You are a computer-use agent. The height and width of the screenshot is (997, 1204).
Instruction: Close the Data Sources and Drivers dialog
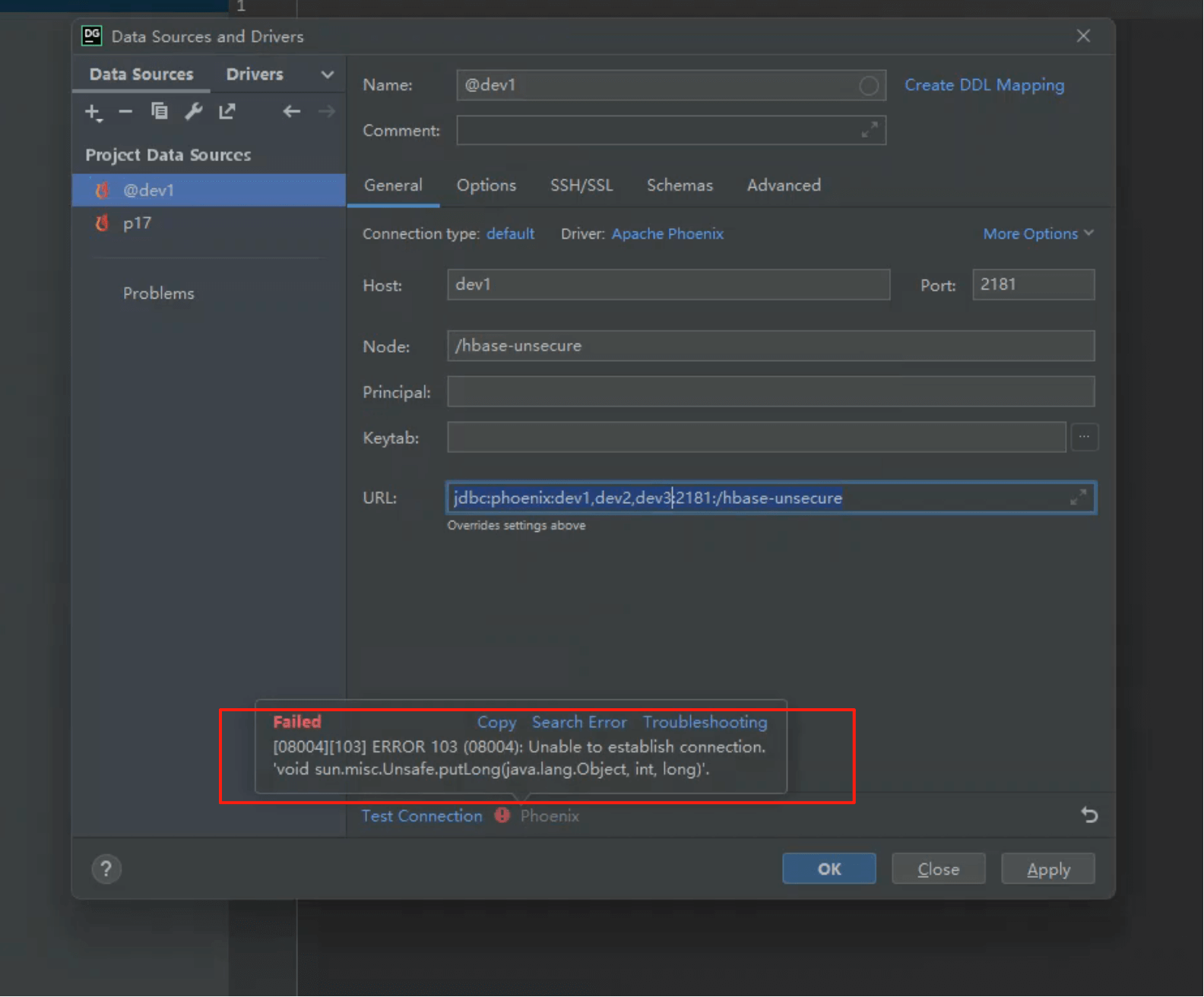(x=1083, y=36)
